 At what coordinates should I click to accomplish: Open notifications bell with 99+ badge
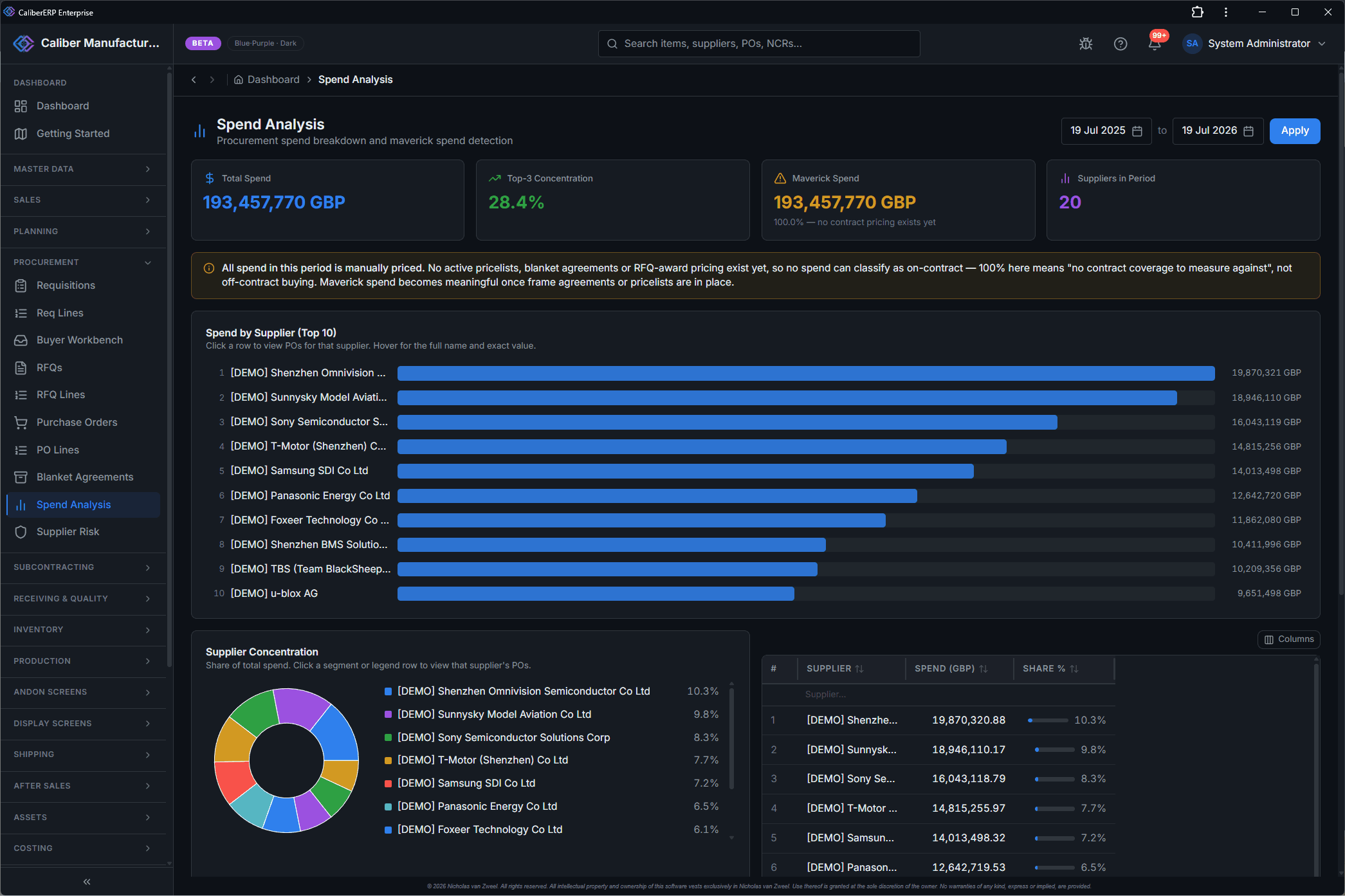point(1155,43)
